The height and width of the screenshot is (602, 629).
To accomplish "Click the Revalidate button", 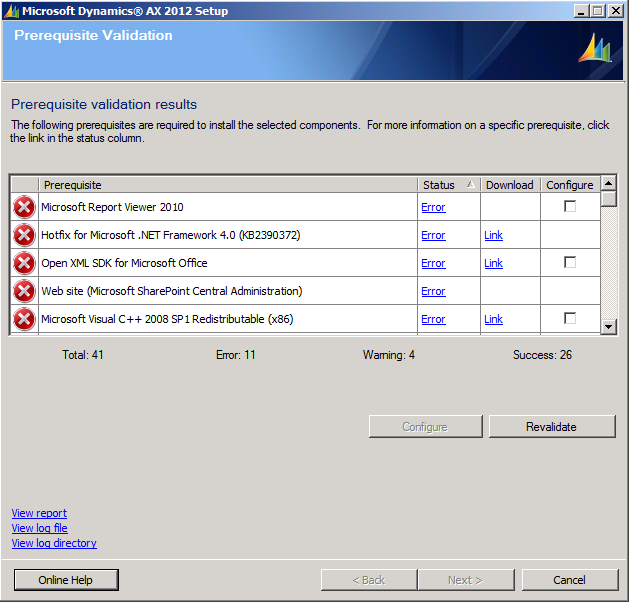I will [552, 426].
